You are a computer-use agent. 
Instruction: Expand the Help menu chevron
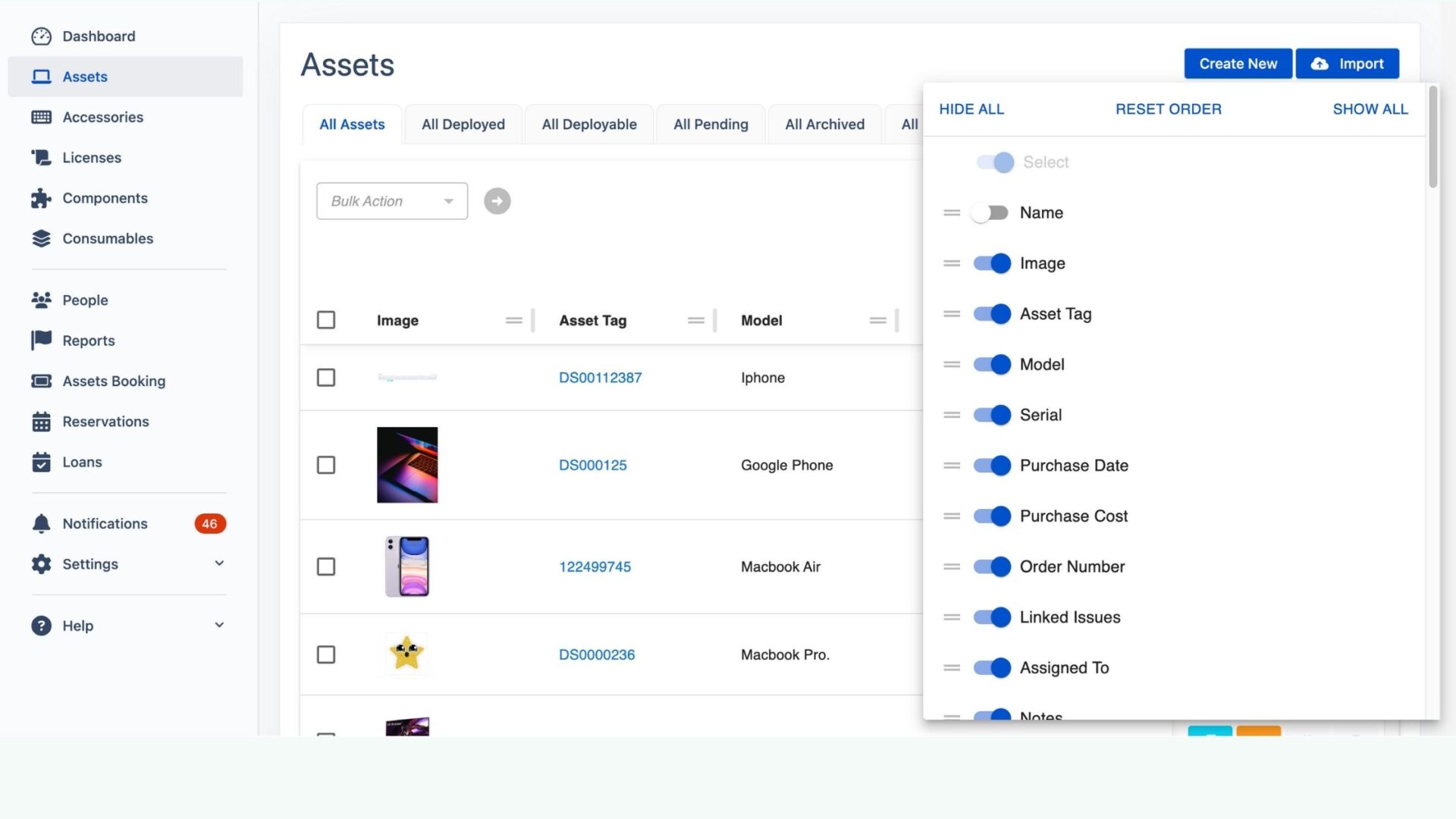tap(219, 626)
